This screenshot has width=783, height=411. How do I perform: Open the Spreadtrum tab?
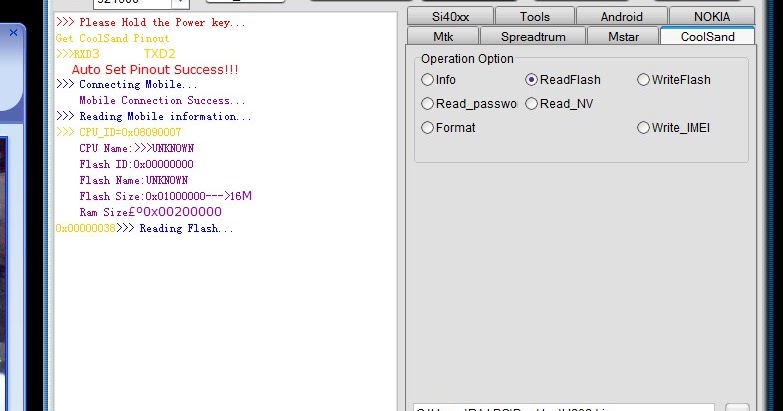click(533, 36)
